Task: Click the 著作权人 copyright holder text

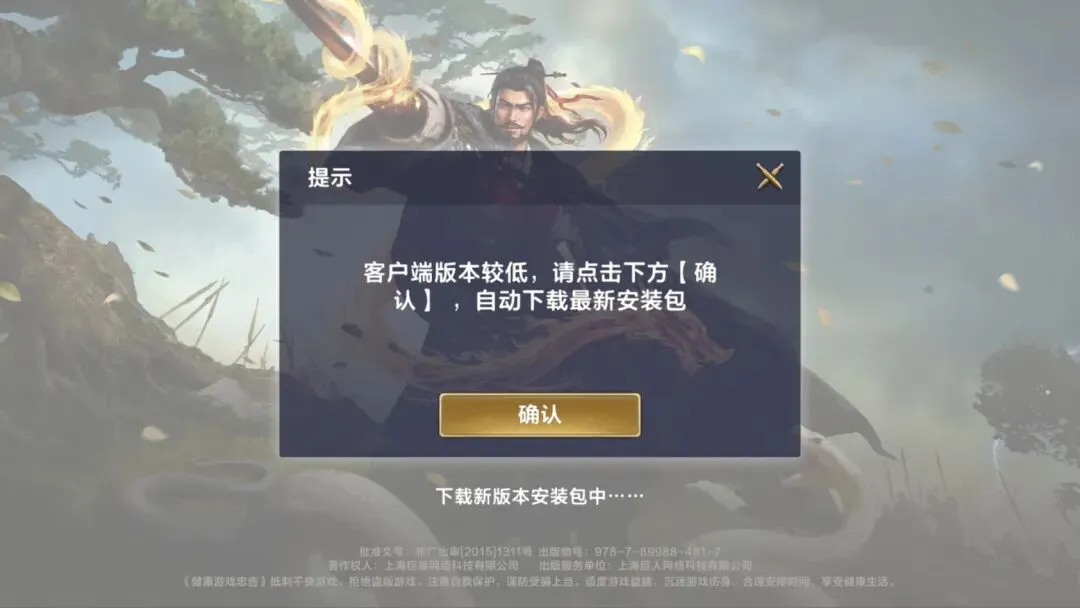Action: (x=423, y=565)
